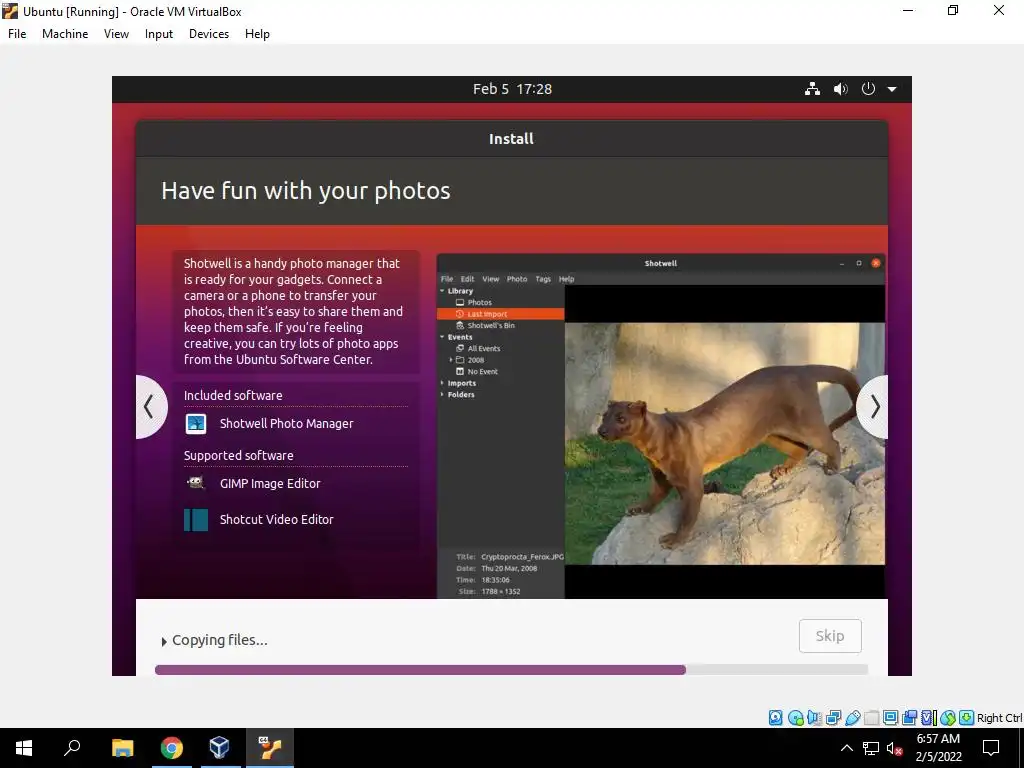
Task: Click the muted Windows volume tray icon
Action: click(x=895, y=748)
